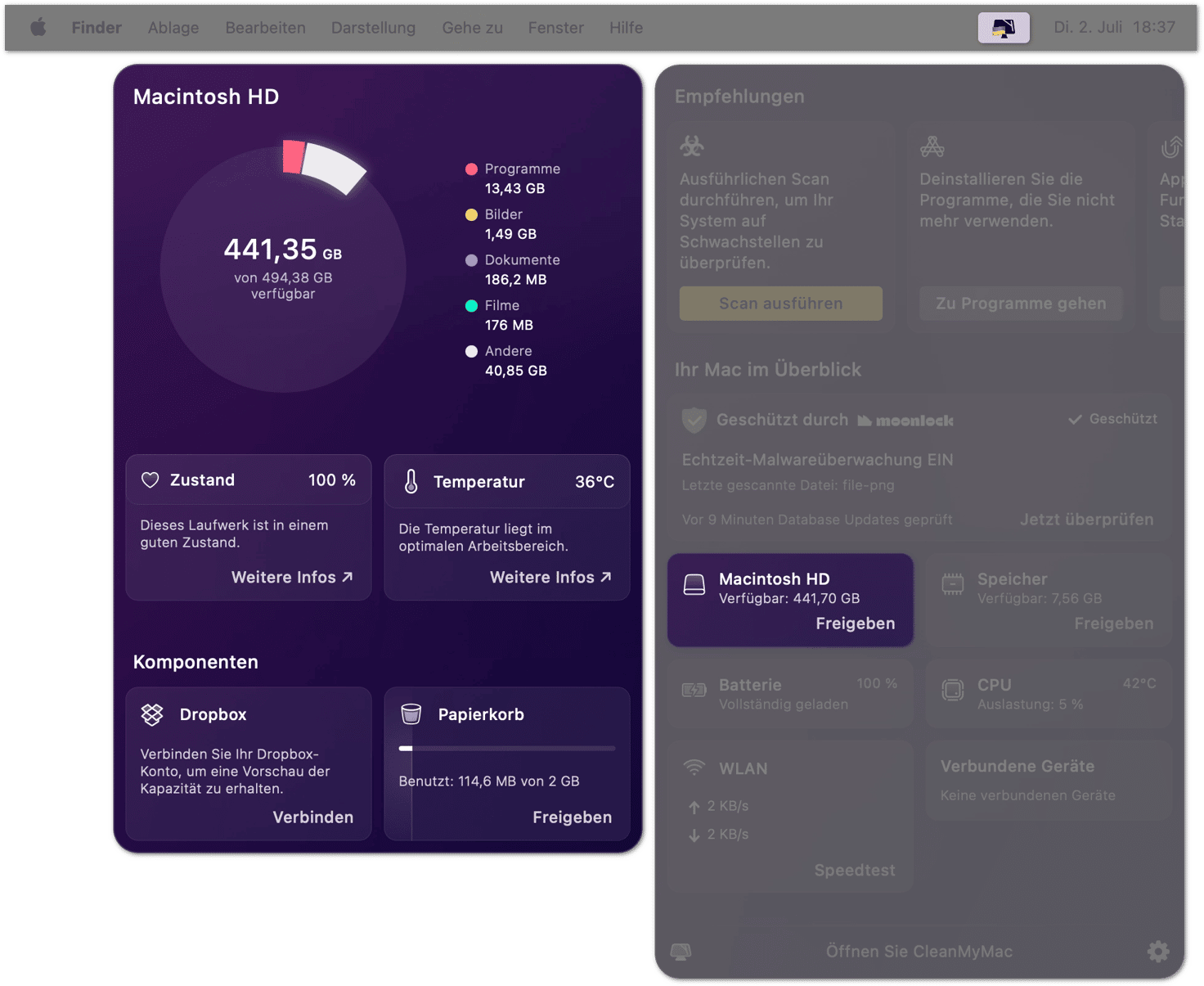Click the Verbundene Geräte tile

click(1049, 780)
